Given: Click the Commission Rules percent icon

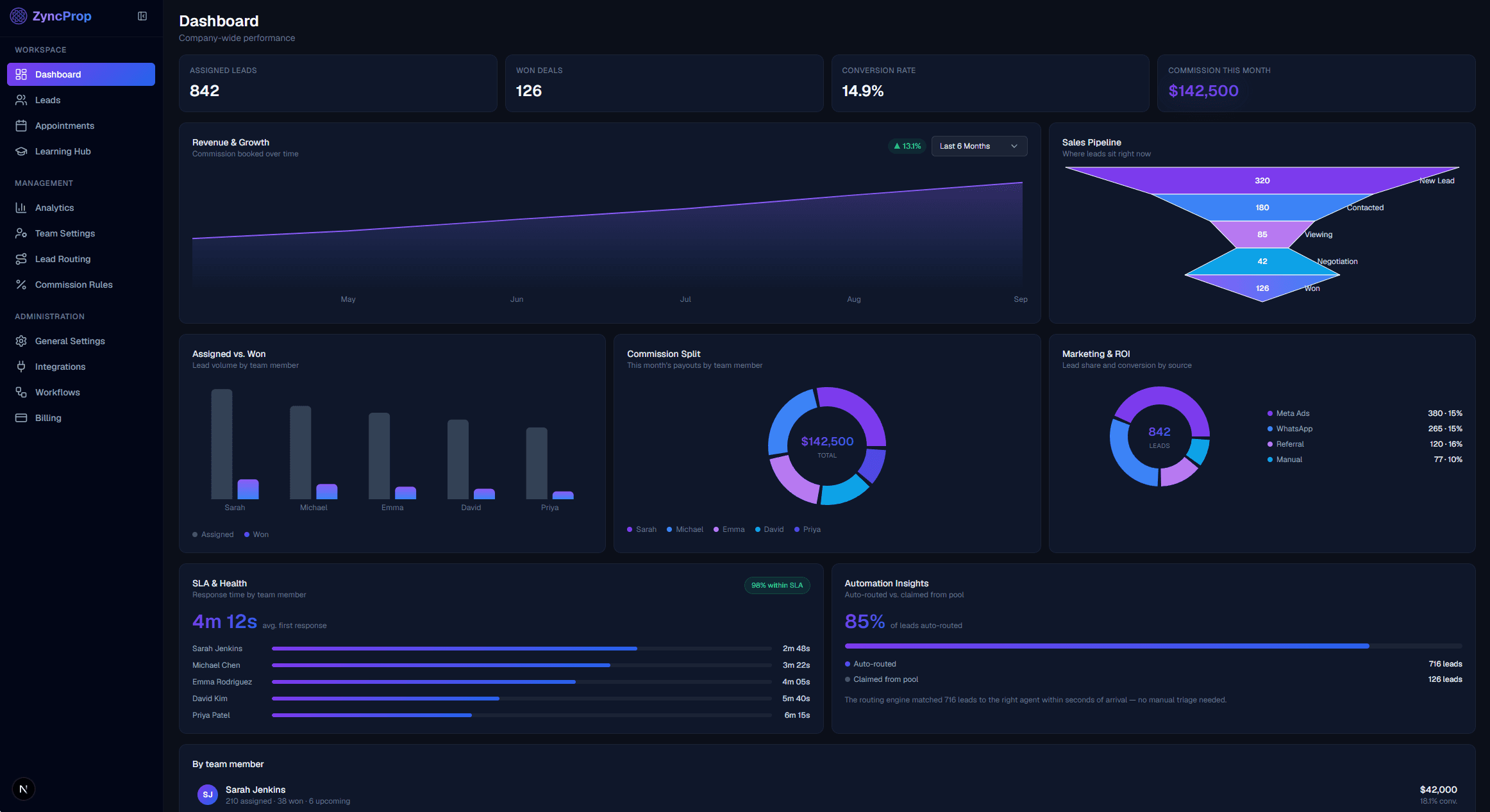Looking at the screenshot, I should coord(21,285).
